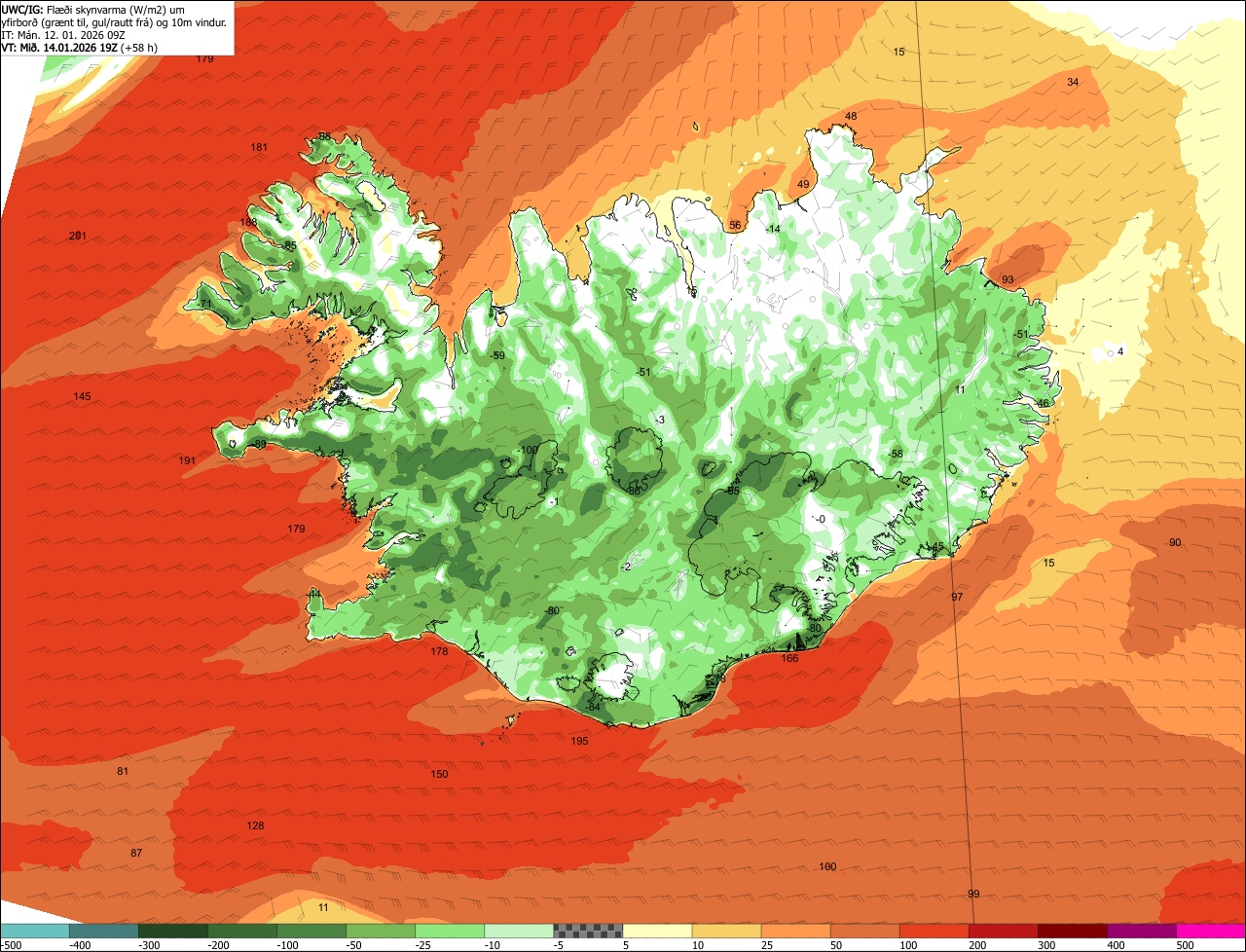Pick the darkest green swatch between -300 and -200

pos(172,931)
